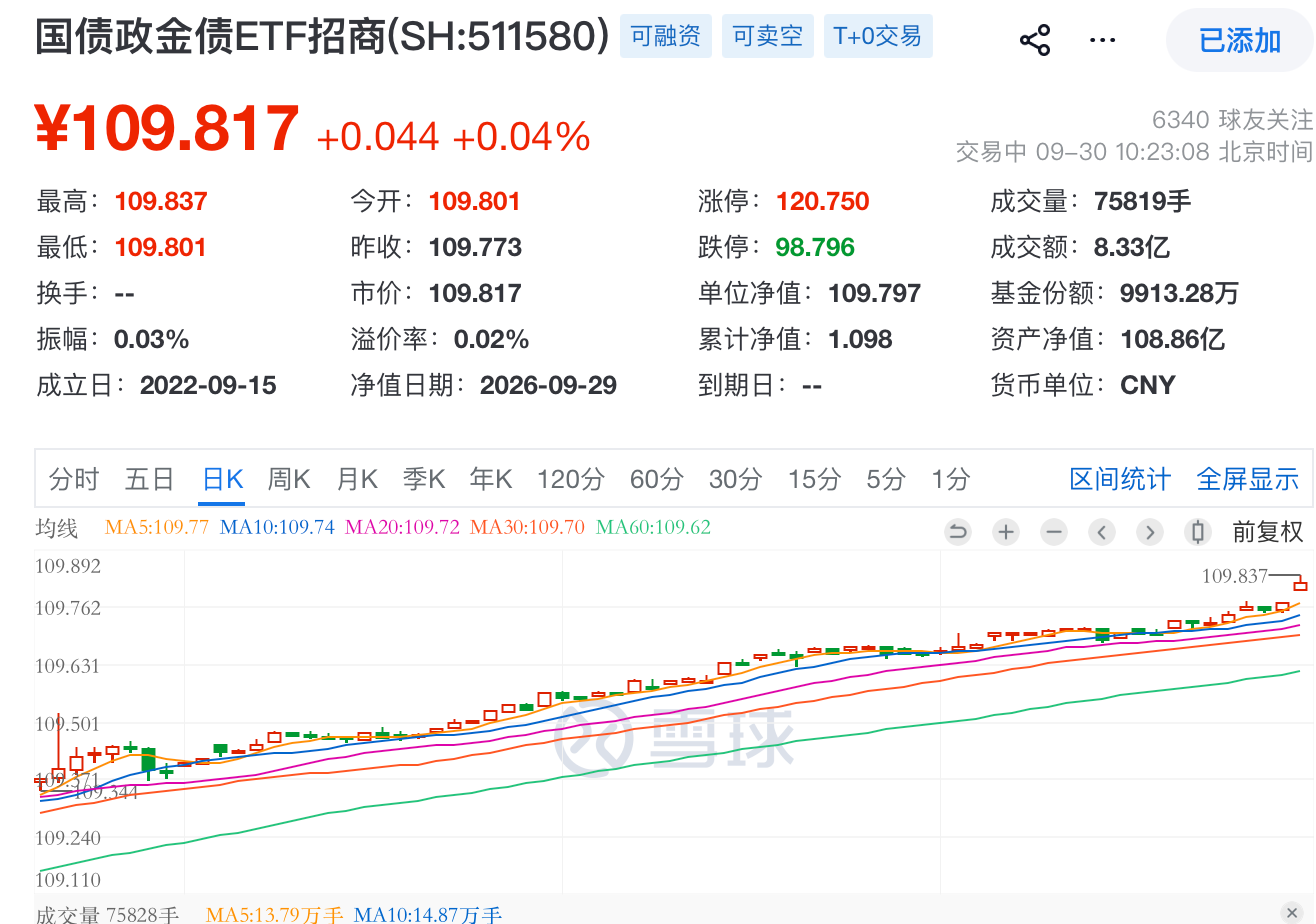The width and height of the screenshot is (1316, 924).
Task: Click the 货币单位 value CNY
Action: coord(1148,385)
